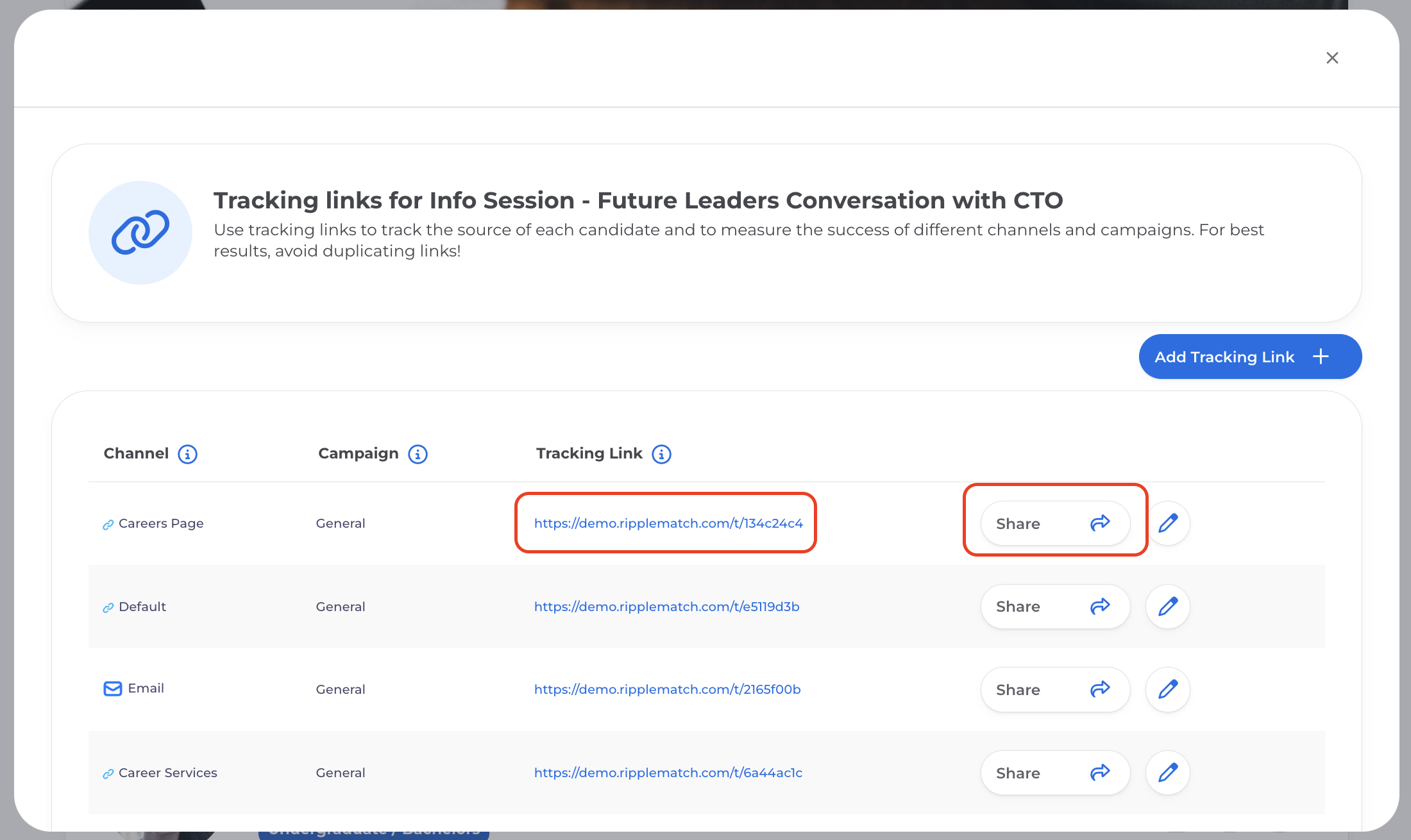Open the 134c24c4 tracking link
This screenshot has width=1411, height=840.
[x=668, y=523]
